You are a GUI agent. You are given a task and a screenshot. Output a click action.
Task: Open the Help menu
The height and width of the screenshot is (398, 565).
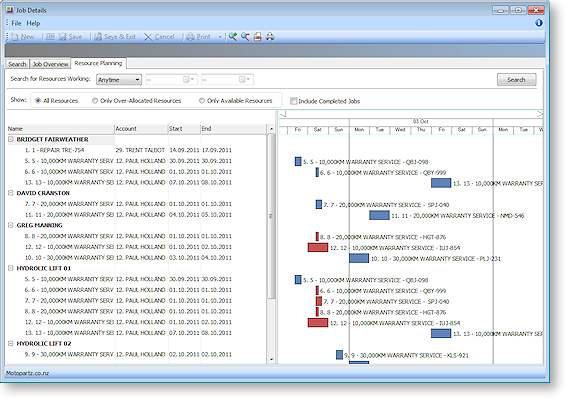[x=33, y=23]
